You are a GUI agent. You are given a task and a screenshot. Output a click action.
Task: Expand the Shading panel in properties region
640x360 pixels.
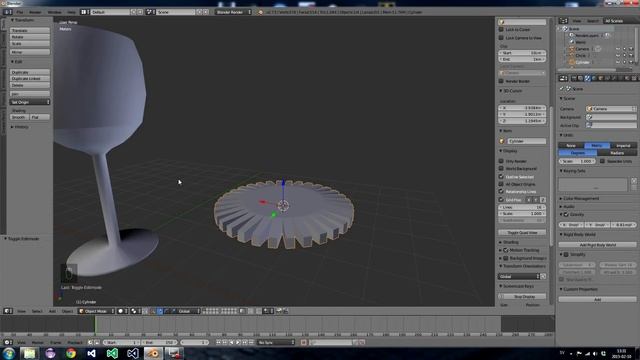tap(509, 242)
